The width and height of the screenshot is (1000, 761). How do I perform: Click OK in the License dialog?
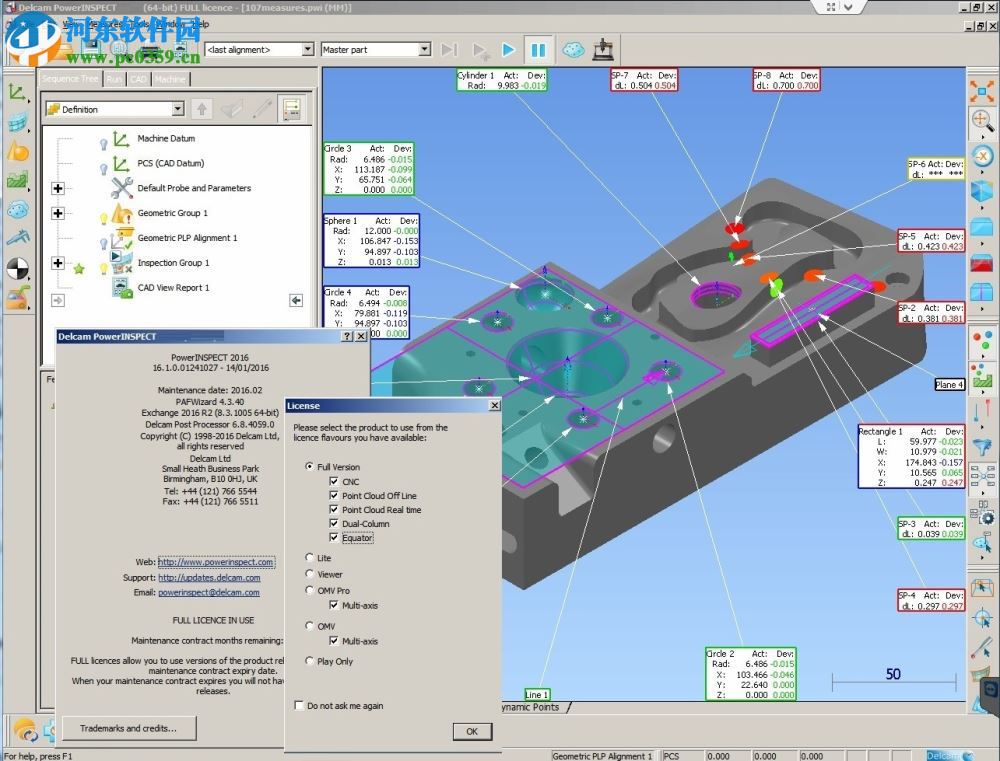click(472, 731)
